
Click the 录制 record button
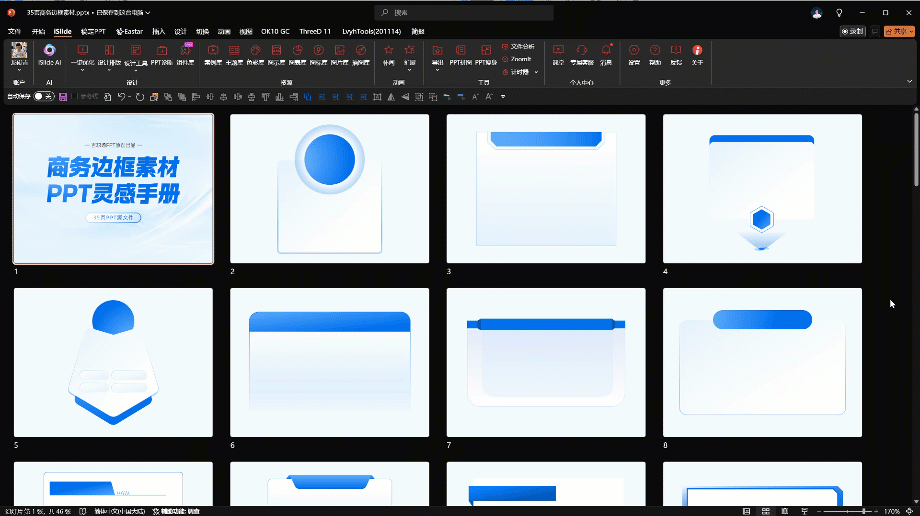click(853, 31)
